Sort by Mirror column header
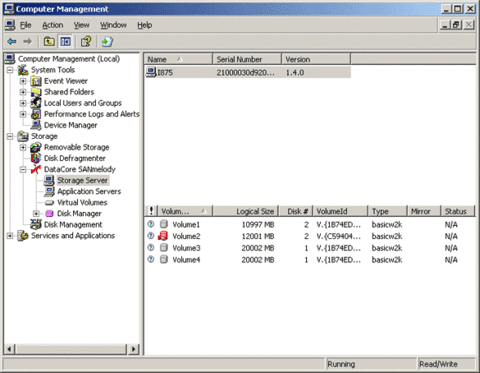The image size is (480, 373). (x=424, y=211)
